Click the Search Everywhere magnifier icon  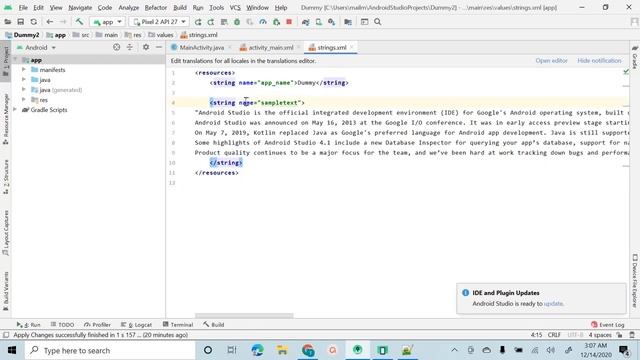(378, 22)
